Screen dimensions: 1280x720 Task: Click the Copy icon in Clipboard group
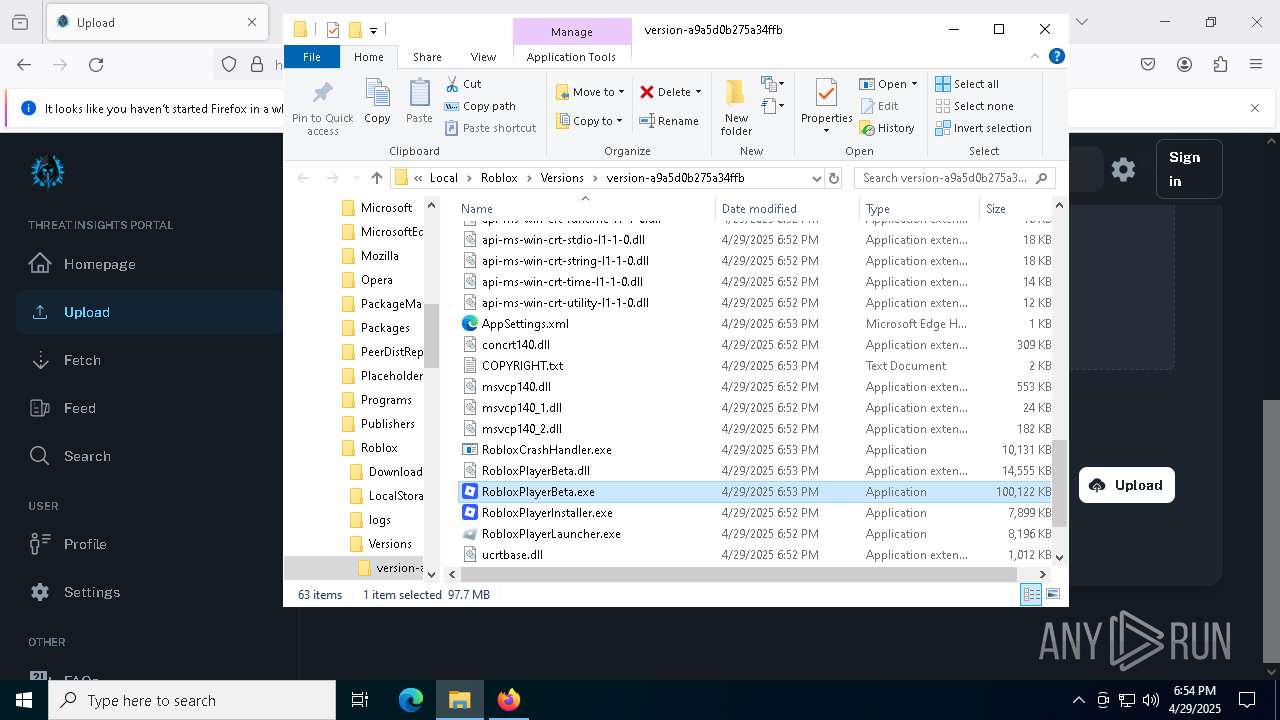tap(377, 101)
